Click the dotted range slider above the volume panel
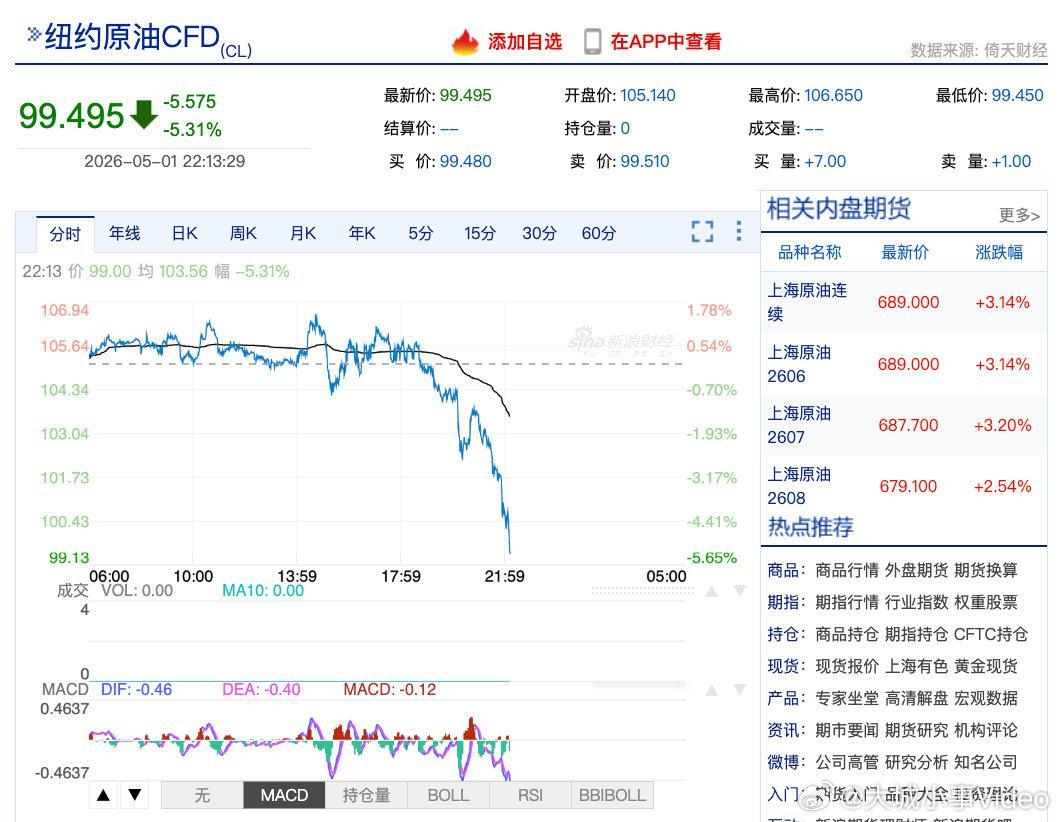 tap(643, 591)
